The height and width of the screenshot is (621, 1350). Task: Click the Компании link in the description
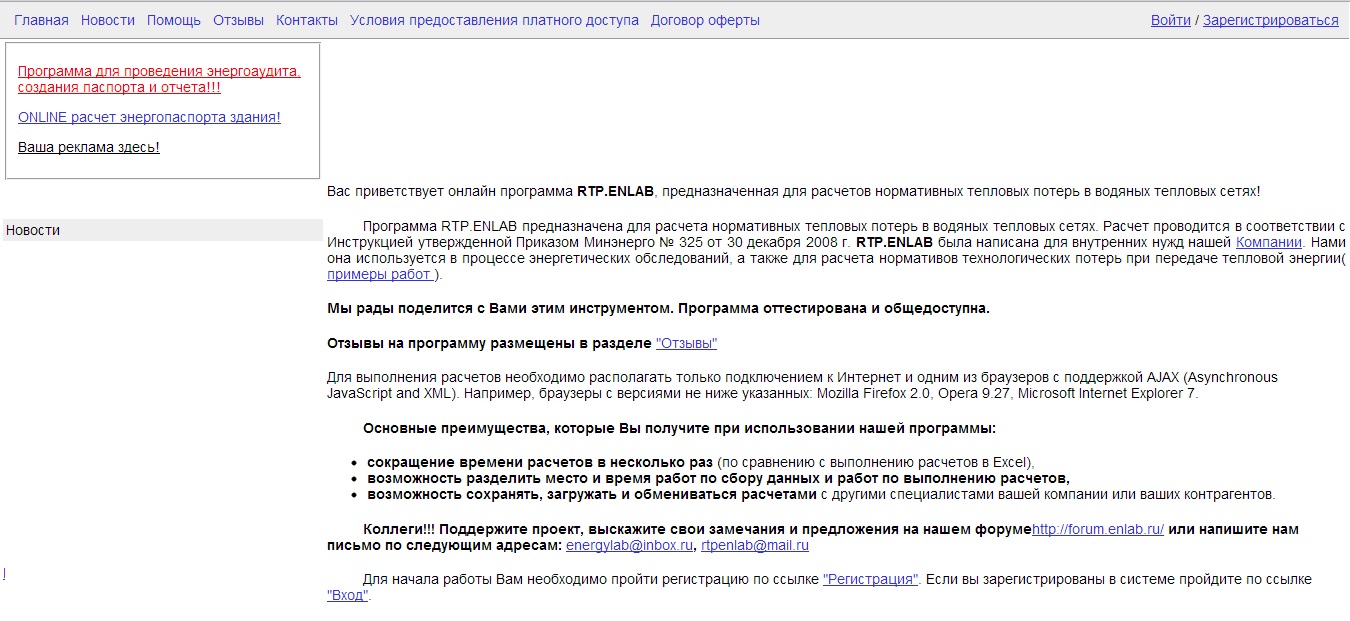tap(1269, 242)
